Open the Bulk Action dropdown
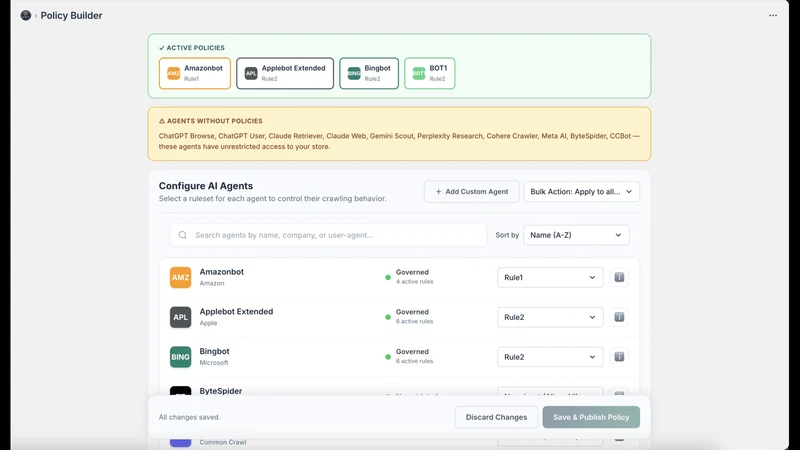 [x=582, y=192]
